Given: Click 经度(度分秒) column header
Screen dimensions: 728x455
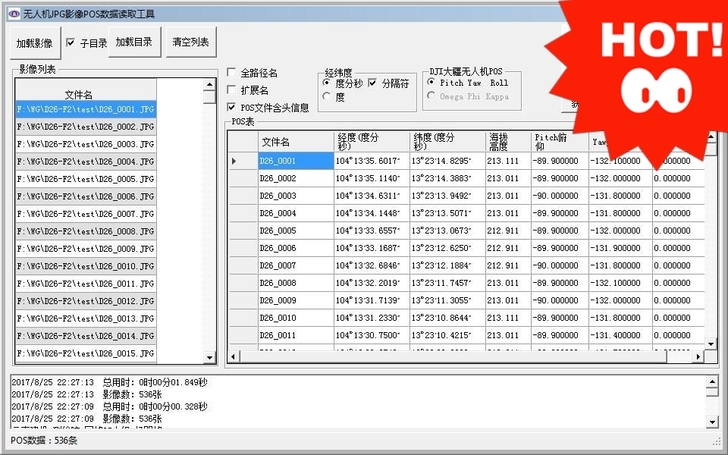Looking at the screenshot, I should (x=371, y=142).
